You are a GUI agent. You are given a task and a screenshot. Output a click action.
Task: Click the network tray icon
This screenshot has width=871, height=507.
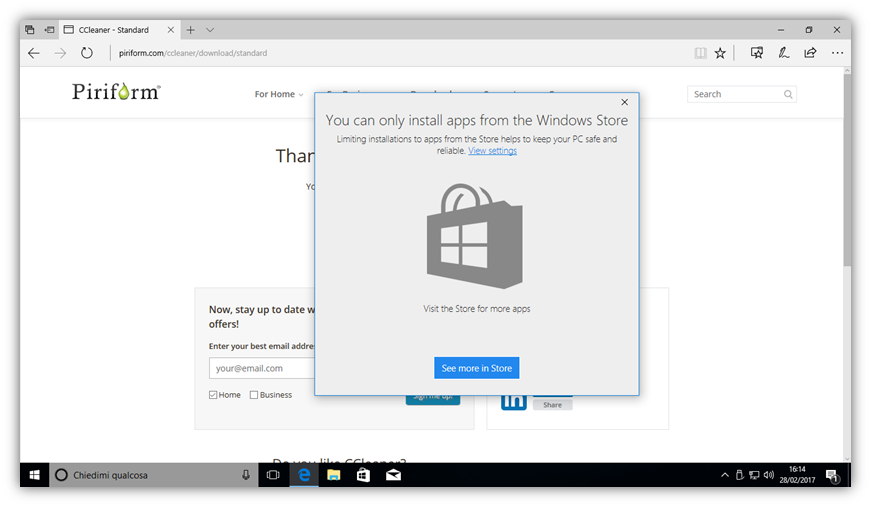pos(754,475)
